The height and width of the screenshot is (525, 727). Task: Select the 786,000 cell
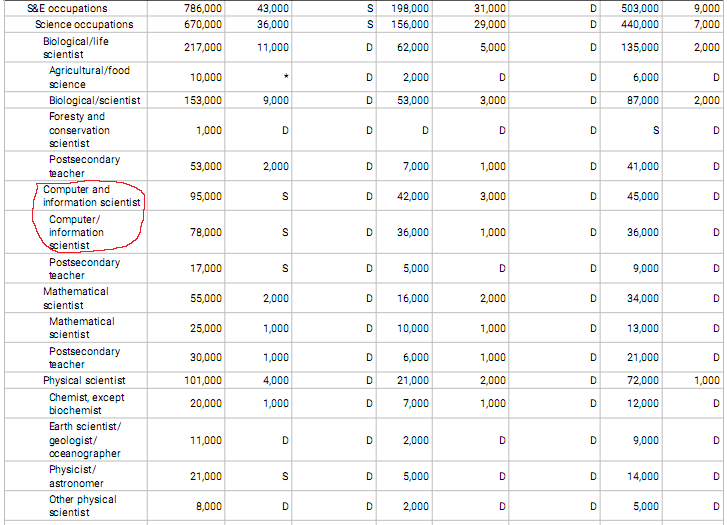point(203,8)
